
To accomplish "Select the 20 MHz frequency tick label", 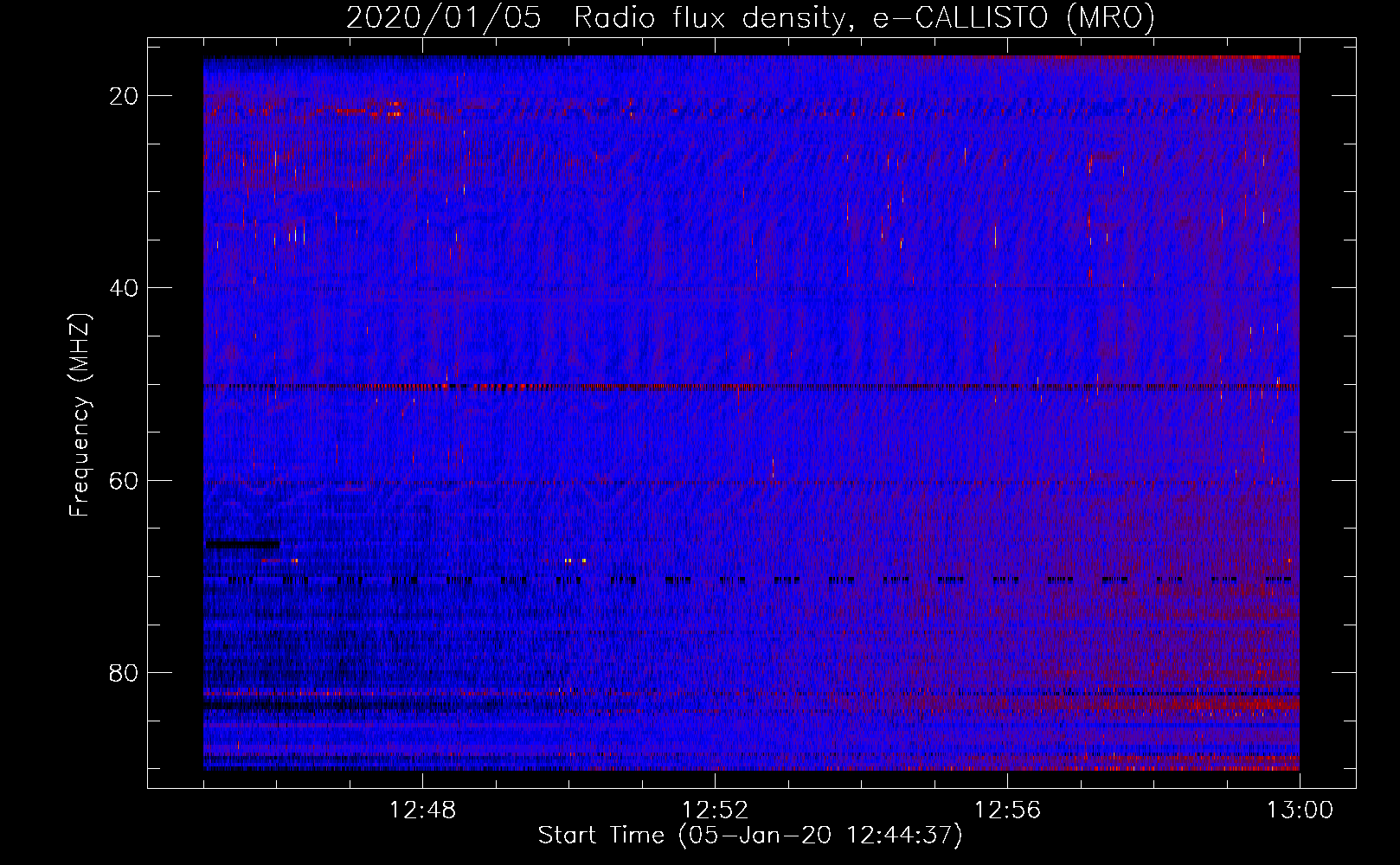I will pos(125,96).
